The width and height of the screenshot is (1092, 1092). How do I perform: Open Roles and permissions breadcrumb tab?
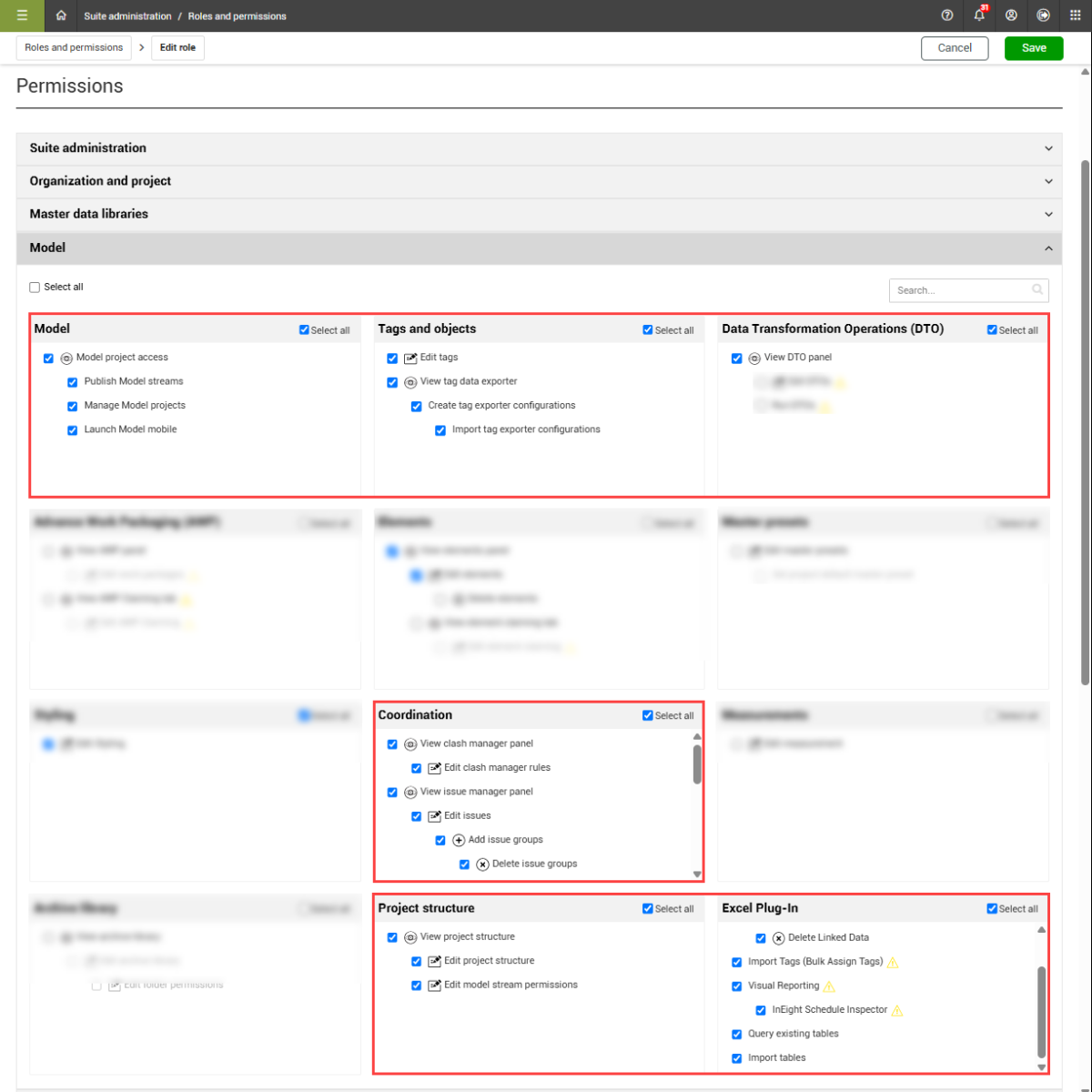click(x=74, y=47)
